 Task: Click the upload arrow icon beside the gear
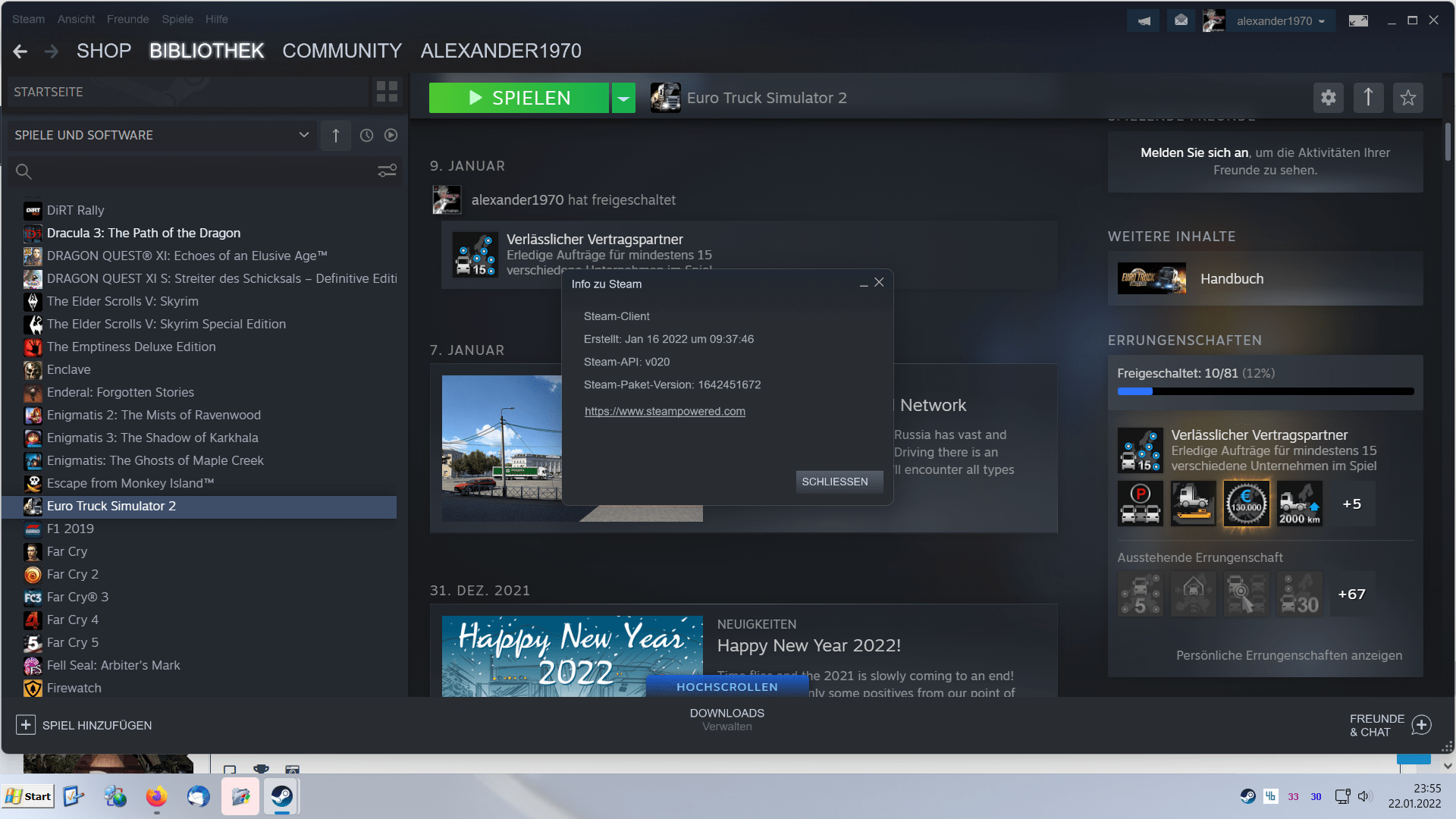1369,98
